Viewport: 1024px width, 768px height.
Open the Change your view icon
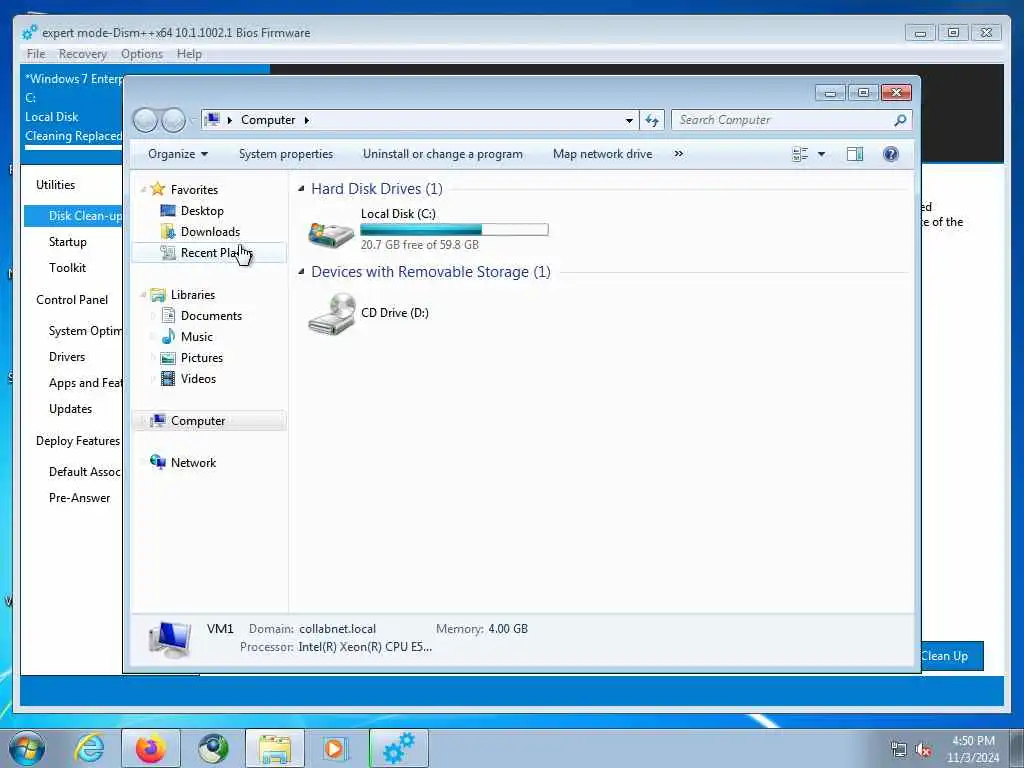(x=800, y=154)
